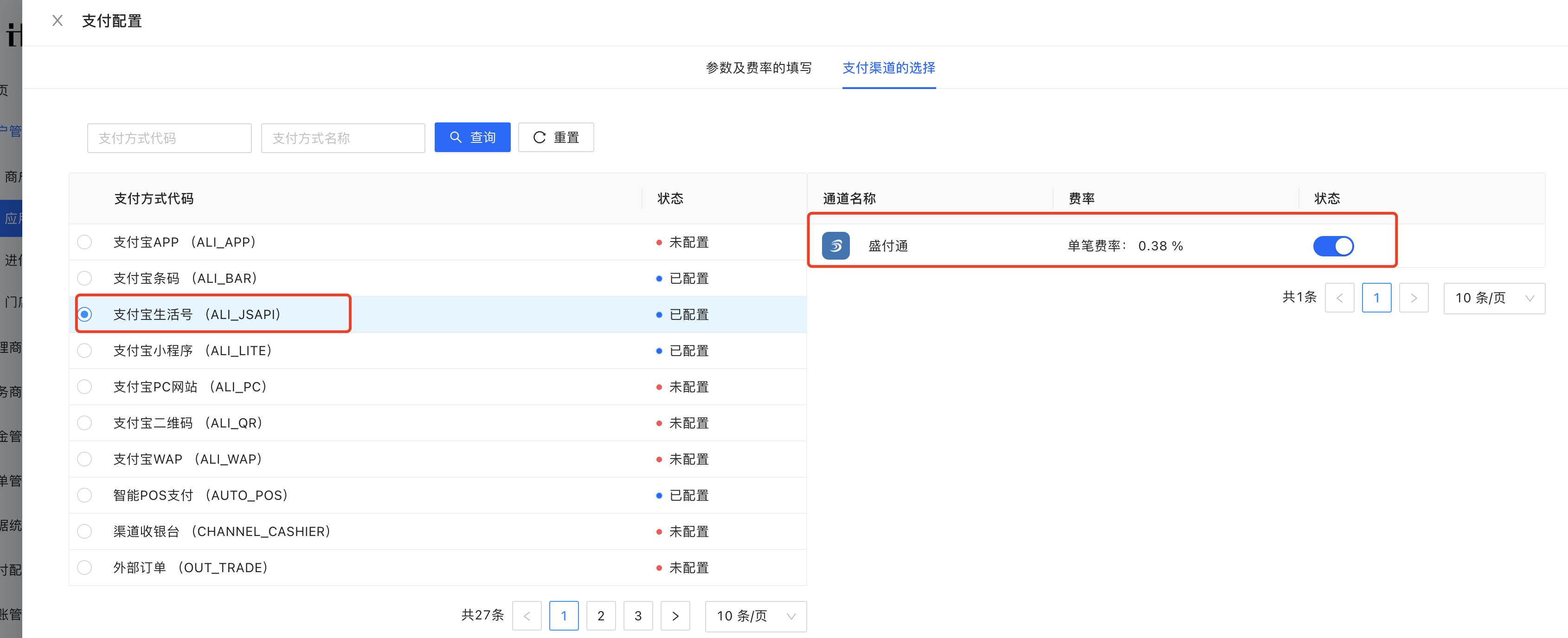Screen dimensions: 1568x638
Task: Click next page arrow in channel list
Action: (1414, 298)
